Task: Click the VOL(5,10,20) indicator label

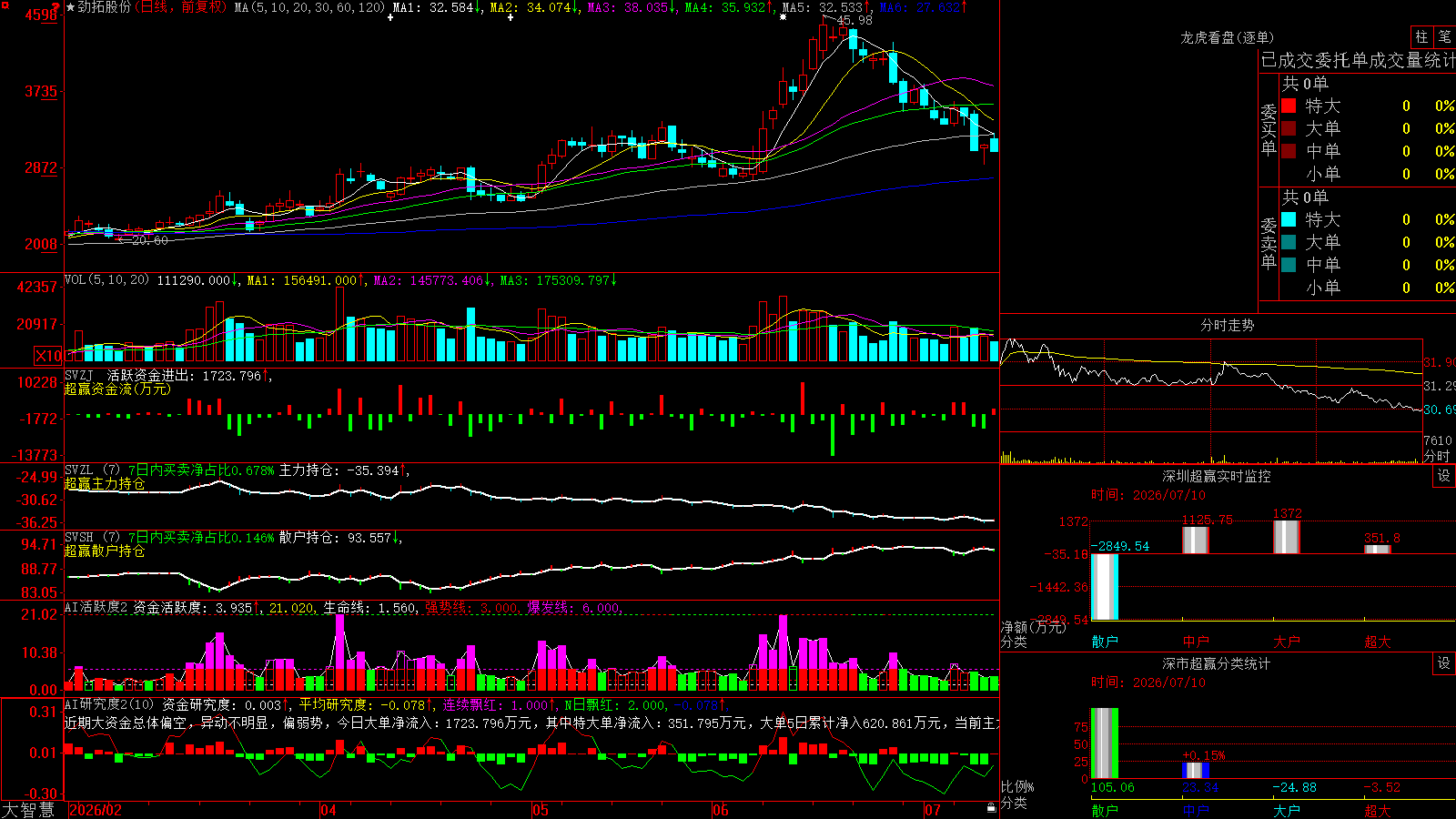Action: click(106, 280)
